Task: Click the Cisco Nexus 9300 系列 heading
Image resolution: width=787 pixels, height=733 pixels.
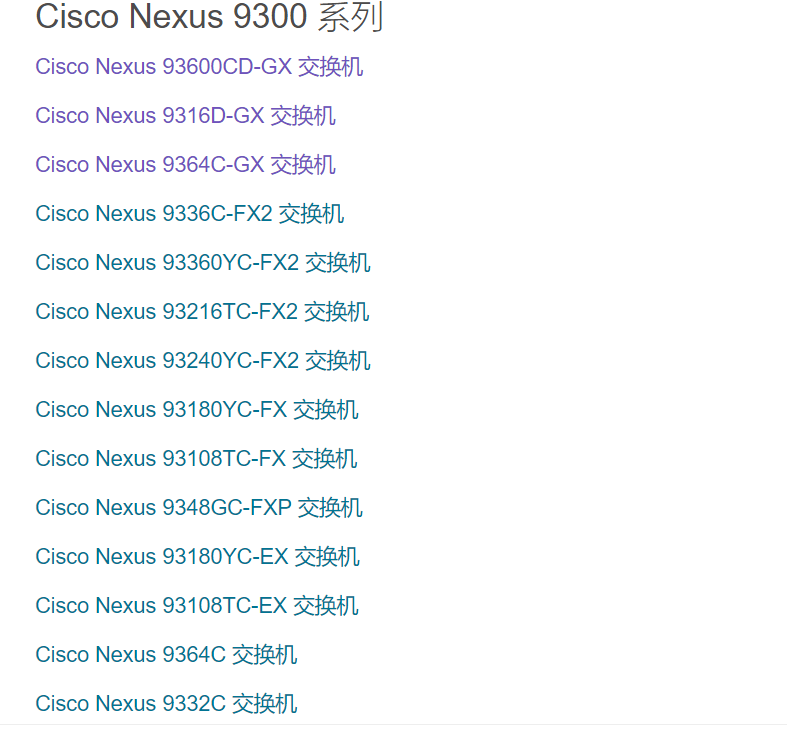Action: [x=209, y=17]
